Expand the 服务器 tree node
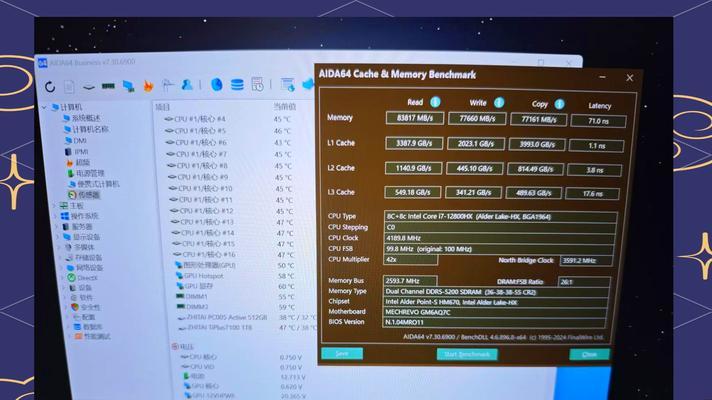This screenshot has width=712, height=400. [x=57, y=227]
